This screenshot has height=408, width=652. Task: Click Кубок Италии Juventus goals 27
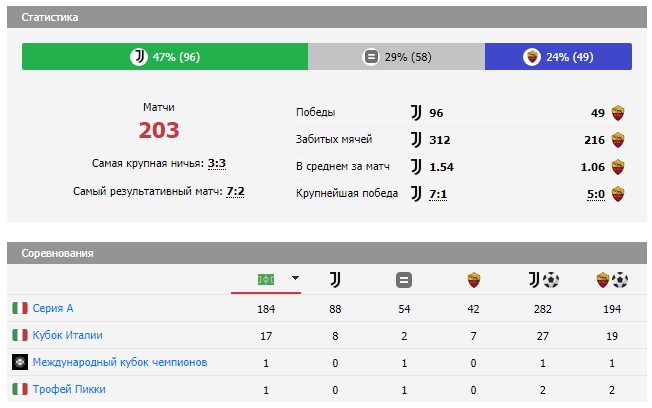coord(543,336)
